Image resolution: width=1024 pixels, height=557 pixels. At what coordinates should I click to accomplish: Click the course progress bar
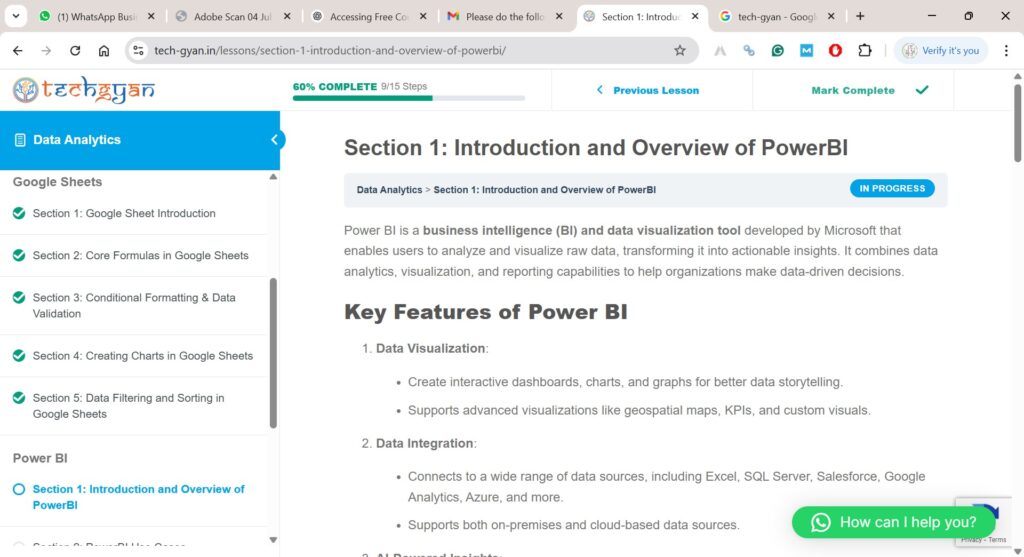click(x=408, y=98)
